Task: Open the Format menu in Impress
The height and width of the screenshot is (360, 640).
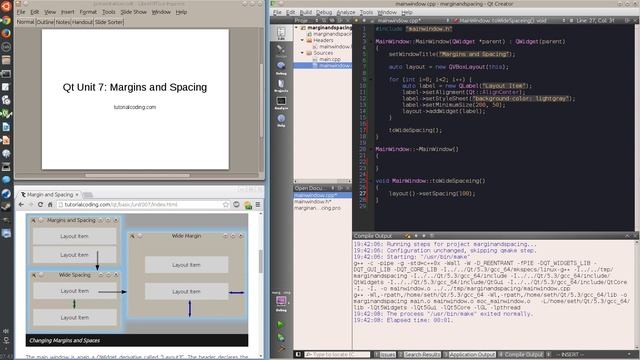Action: click(88, 12)
